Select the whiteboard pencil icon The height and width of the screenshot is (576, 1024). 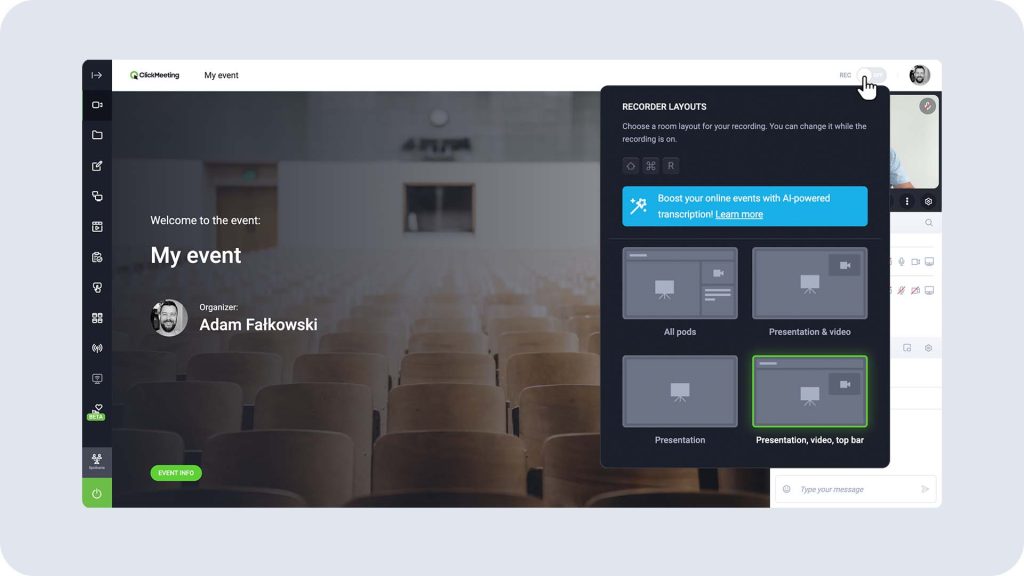[97, 166]
